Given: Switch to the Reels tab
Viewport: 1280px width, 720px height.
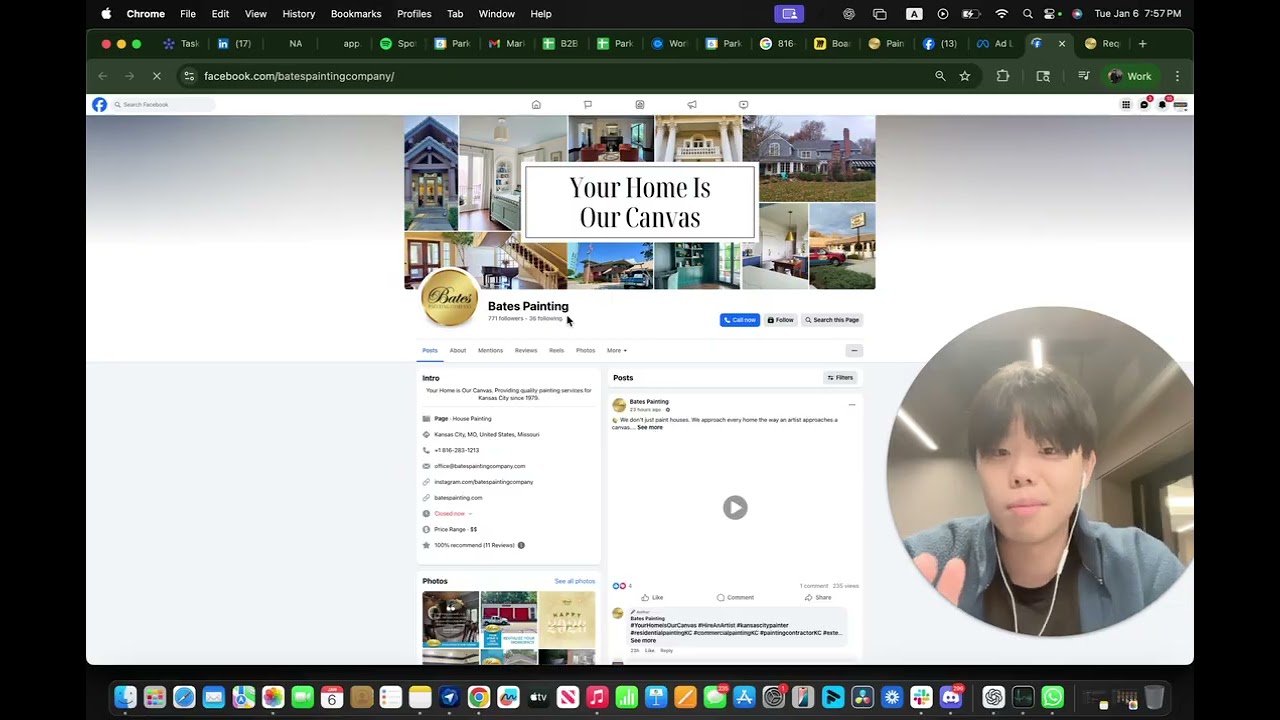Looking at the screenshot, I should [x=556, y=350].
